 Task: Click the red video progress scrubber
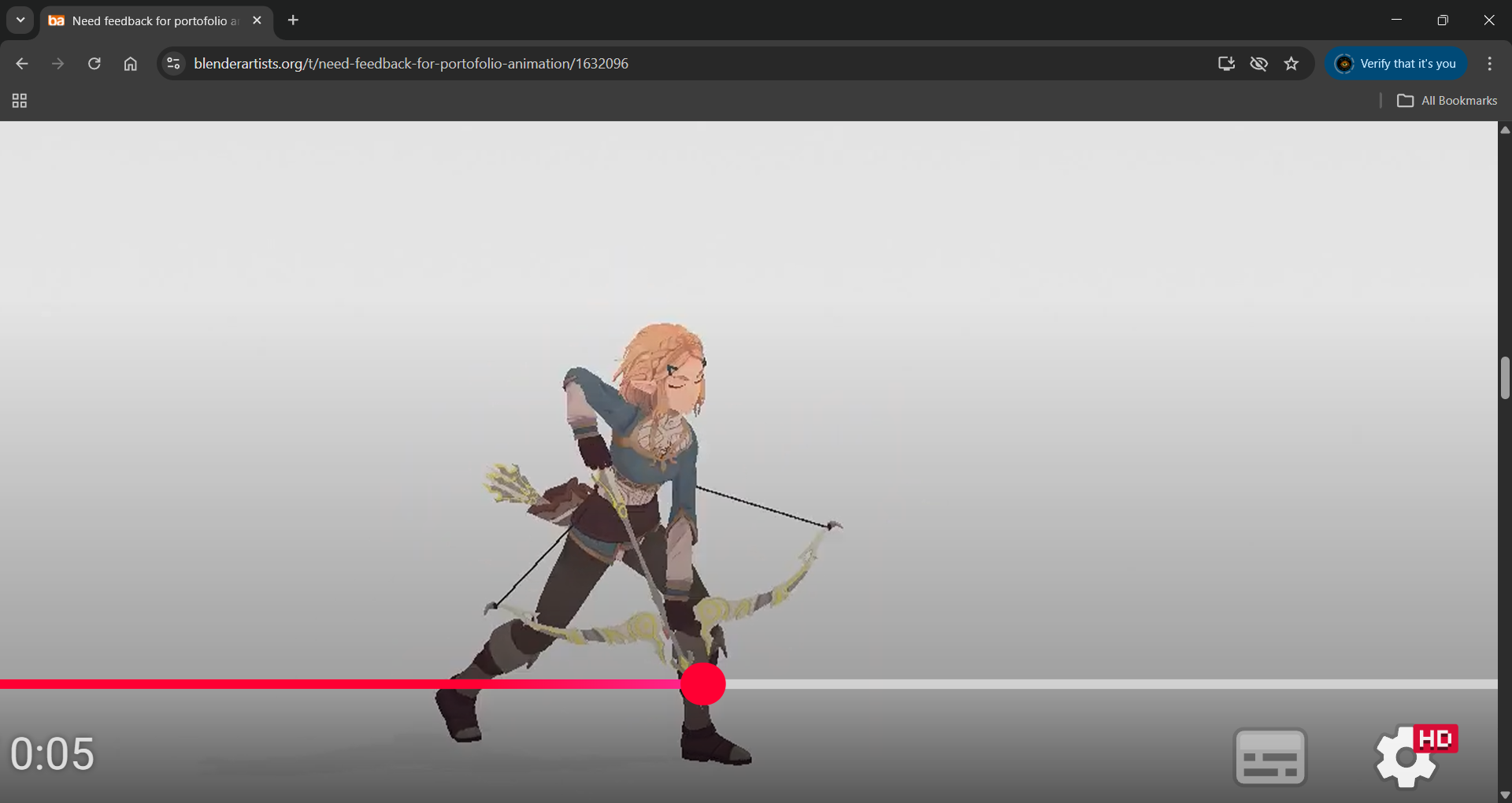pos(702,684)
